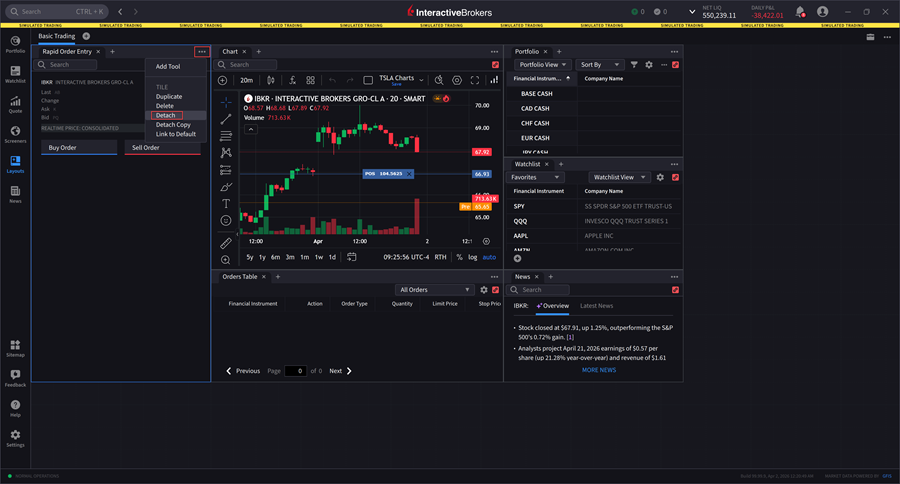Image resolution: width=900 pixels, height=484 pixels.
Task: Click the Orders Table page number field
Action: (x=295, y=371)
